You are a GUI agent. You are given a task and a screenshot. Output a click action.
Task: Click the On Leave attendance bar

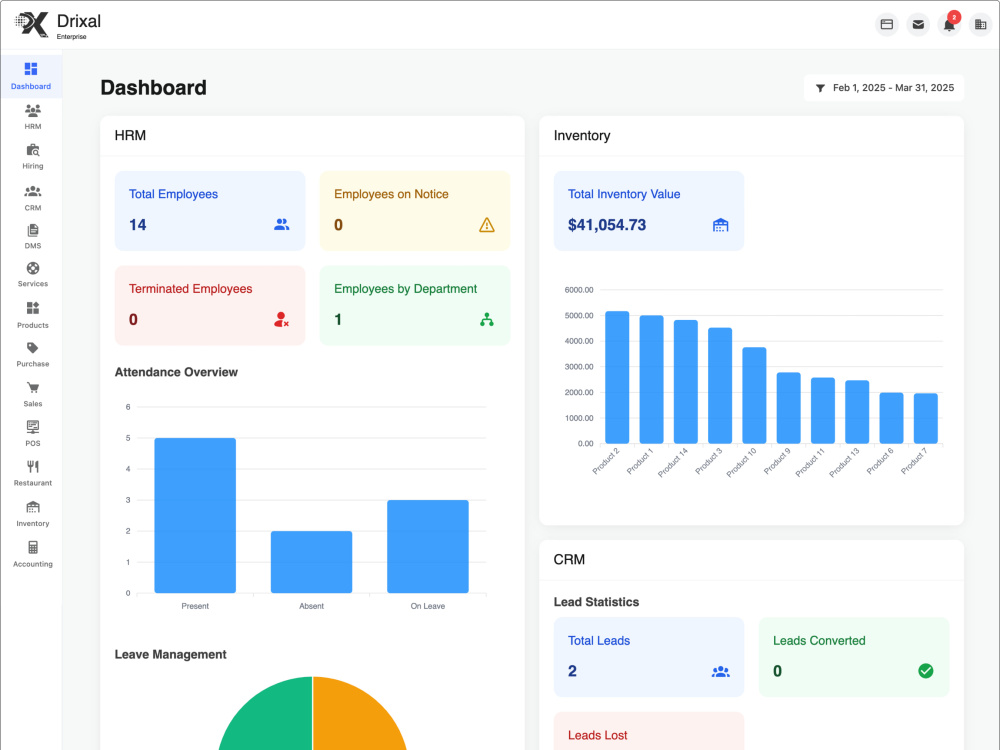click(x=428, y=547)
